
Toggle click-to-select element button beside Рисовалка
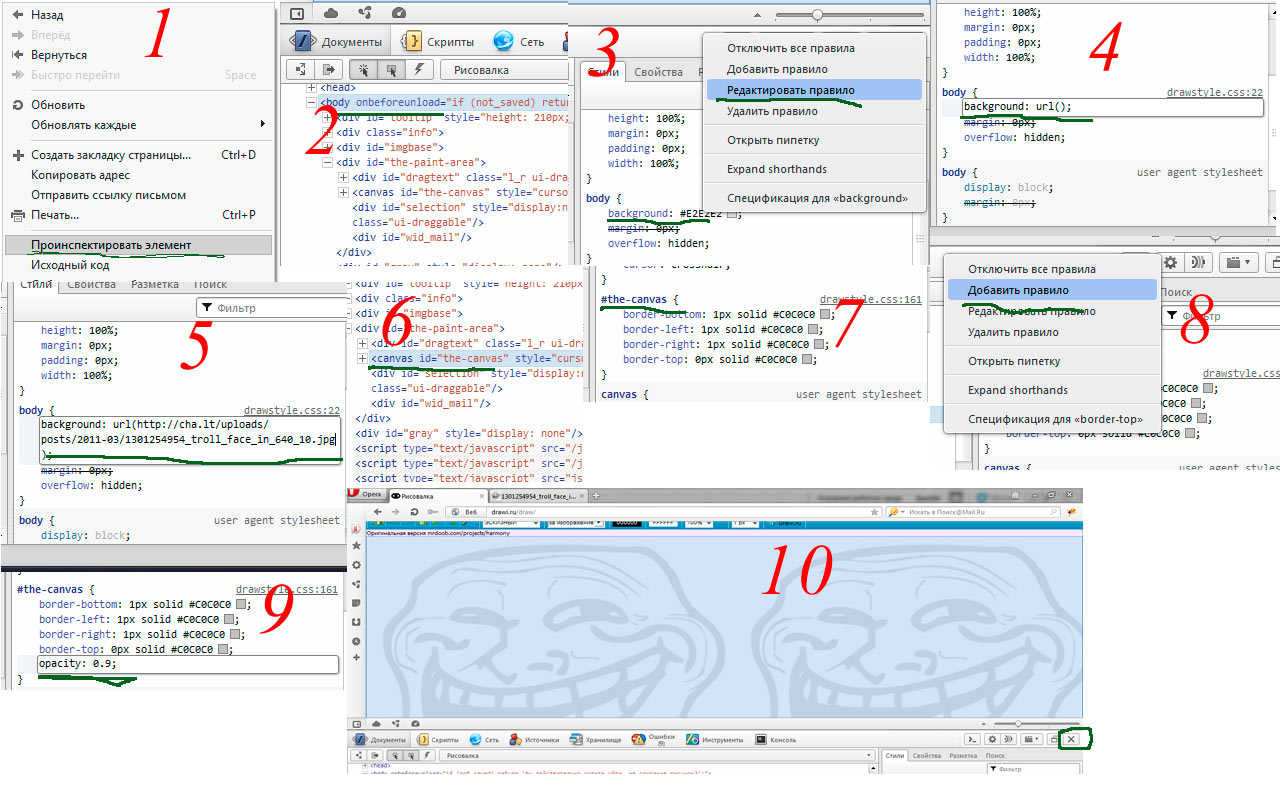361,70
